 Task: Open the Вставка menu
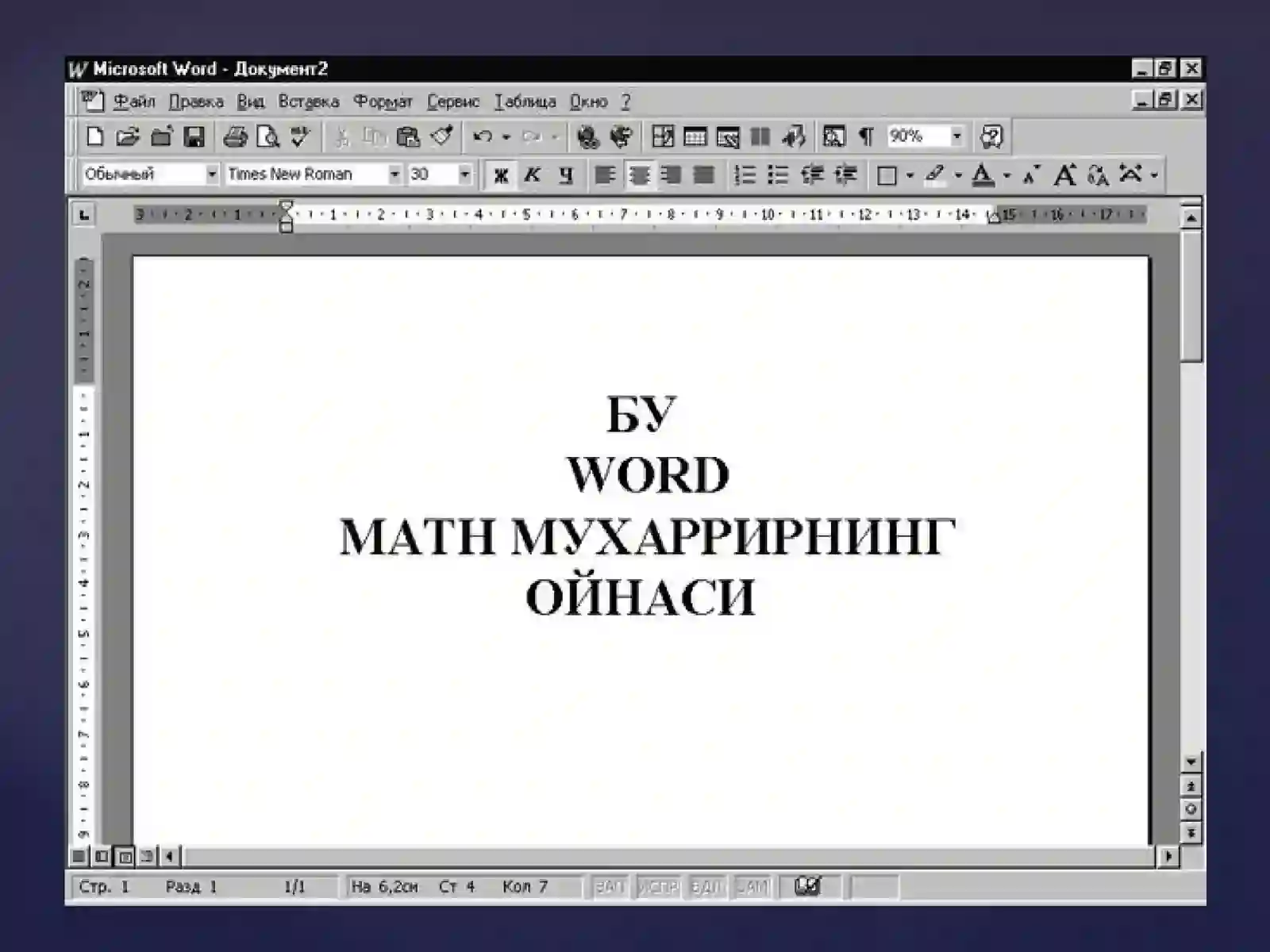(x=308, y=102)
